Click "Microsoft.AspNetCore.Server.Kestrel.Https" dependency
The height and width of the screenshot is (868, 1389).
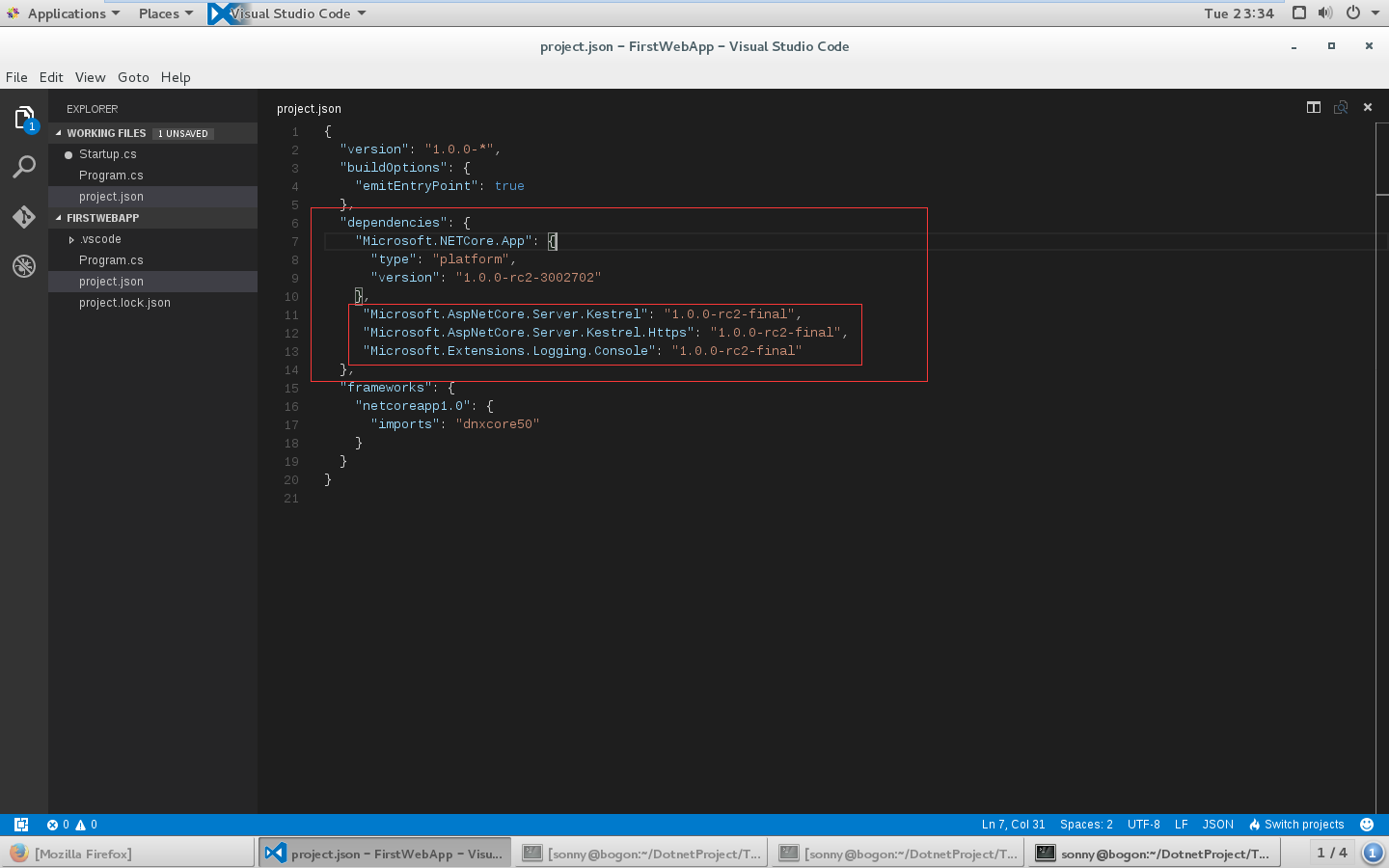[x=529, y=333]
